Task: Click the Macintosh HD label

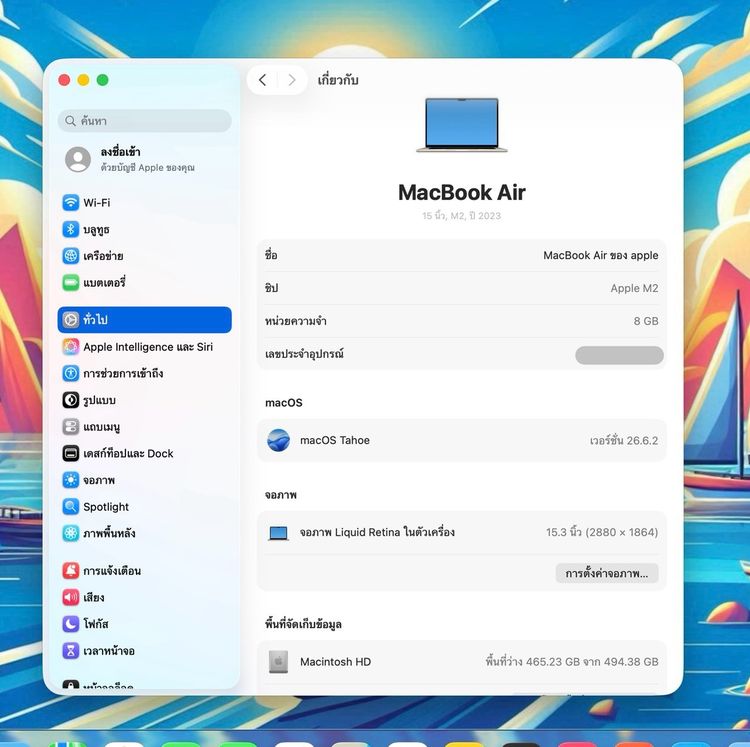Action: coord(336,662)
